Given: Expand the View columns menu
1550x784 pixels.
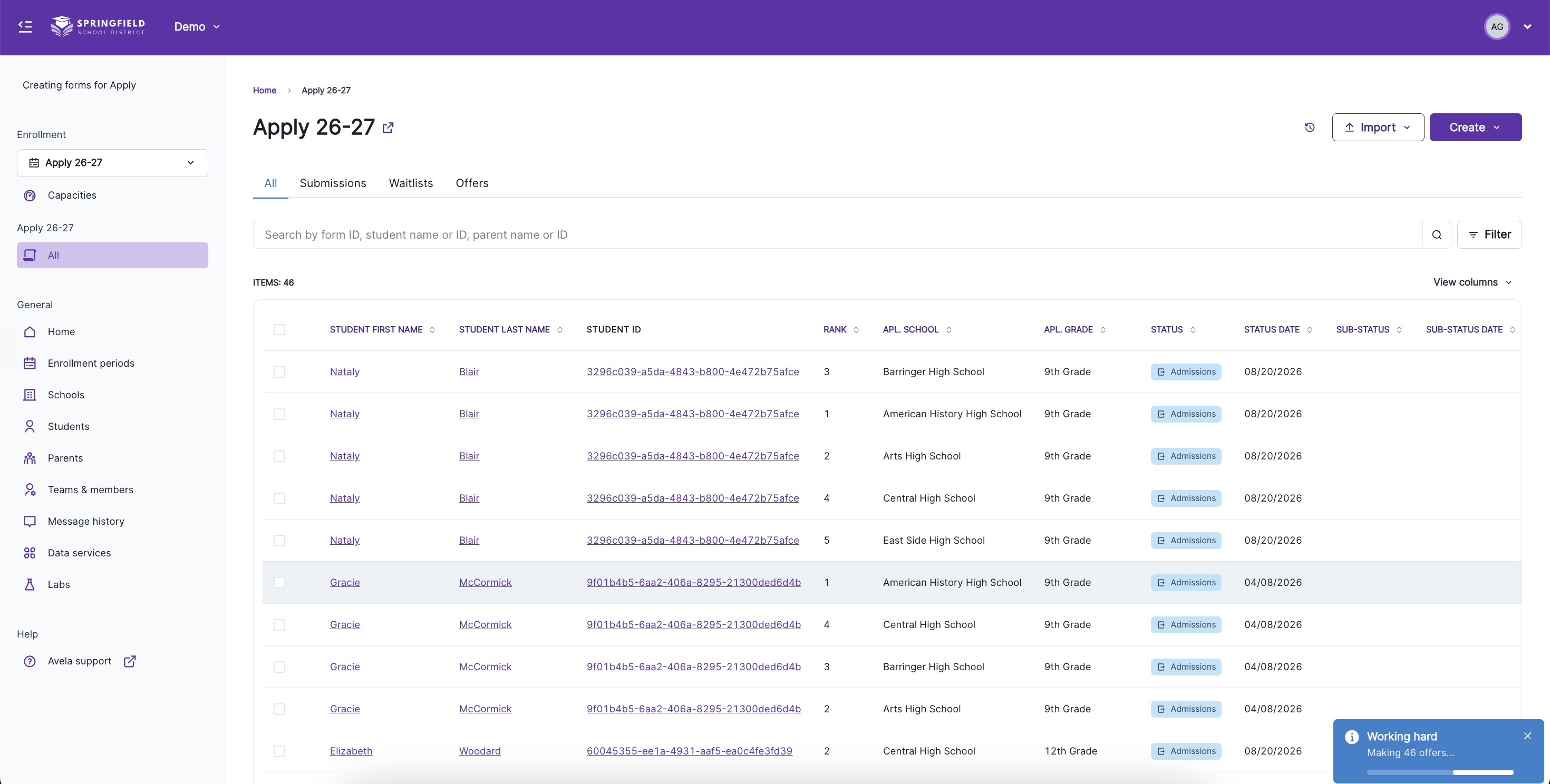Looking at the screenshot, I should (x=1472, y=282).
